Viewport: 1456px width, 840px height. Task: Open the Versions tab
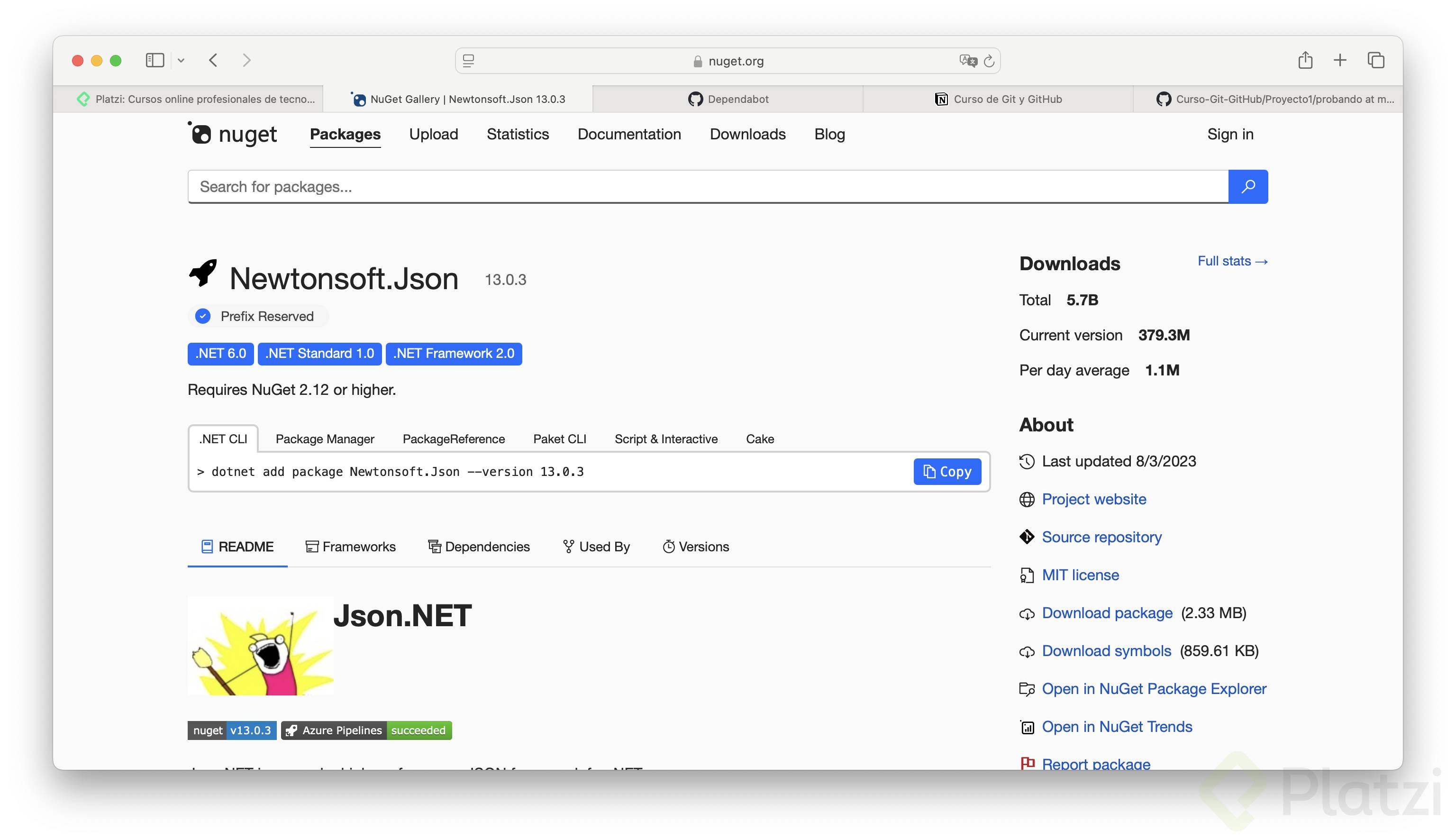click(695, 547)
